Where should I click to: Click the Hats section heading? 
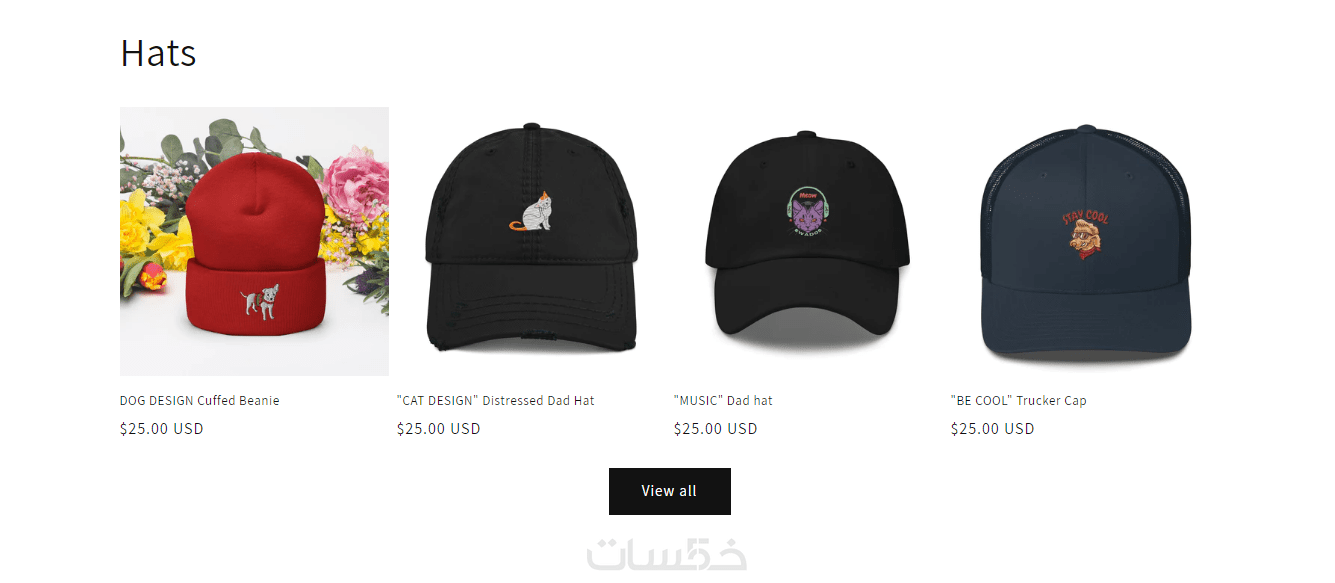158,52
